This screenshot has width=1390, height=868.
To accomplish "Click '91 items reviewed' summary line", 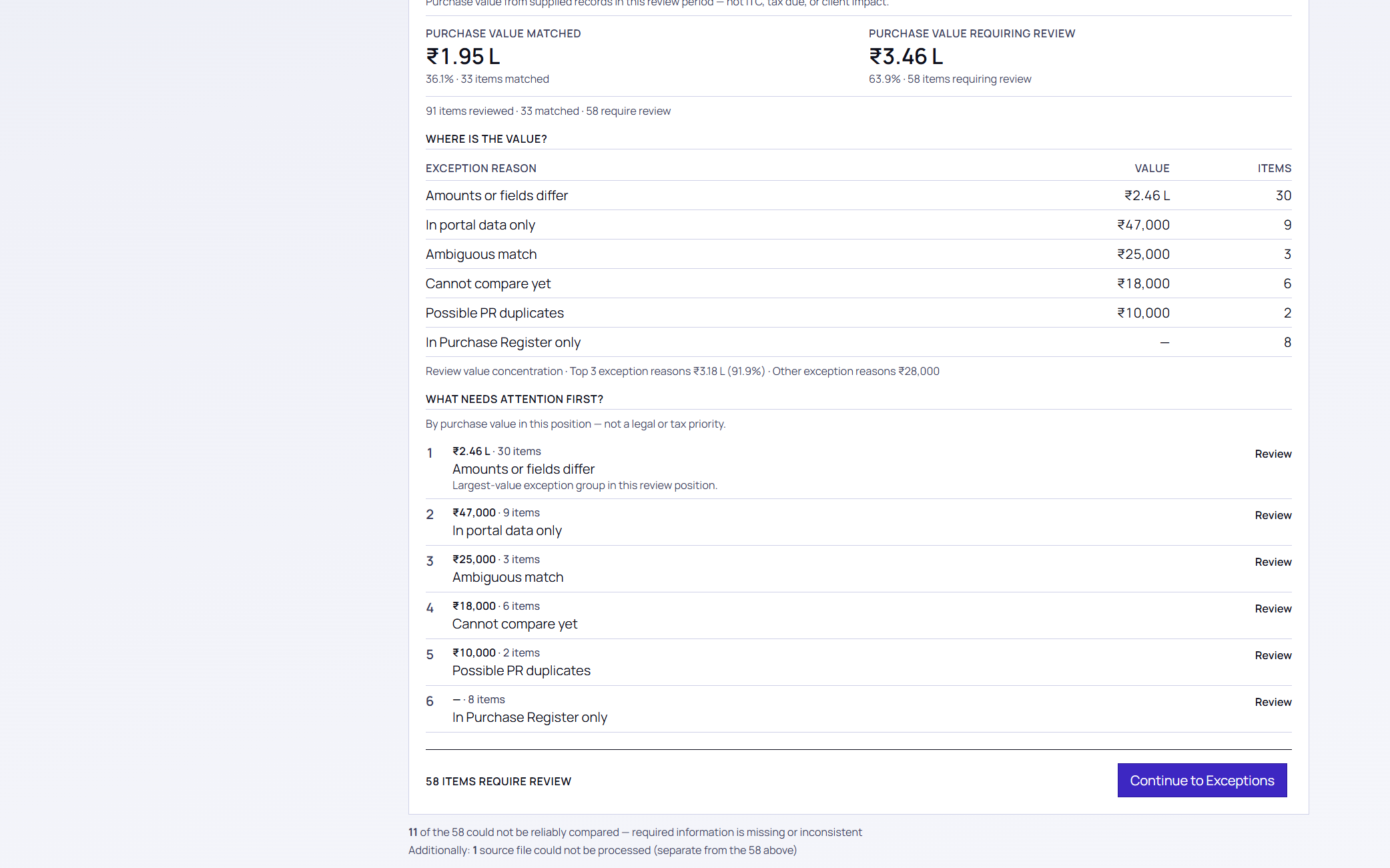I will pyautogui.click(x=548, y=111).
